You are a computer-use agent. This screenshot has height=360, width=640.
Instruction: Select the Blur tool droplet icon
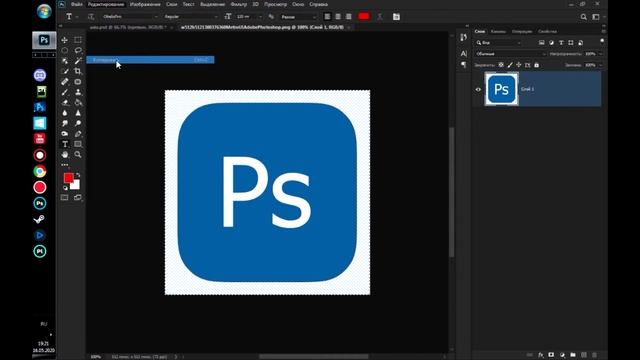point(64,113)
